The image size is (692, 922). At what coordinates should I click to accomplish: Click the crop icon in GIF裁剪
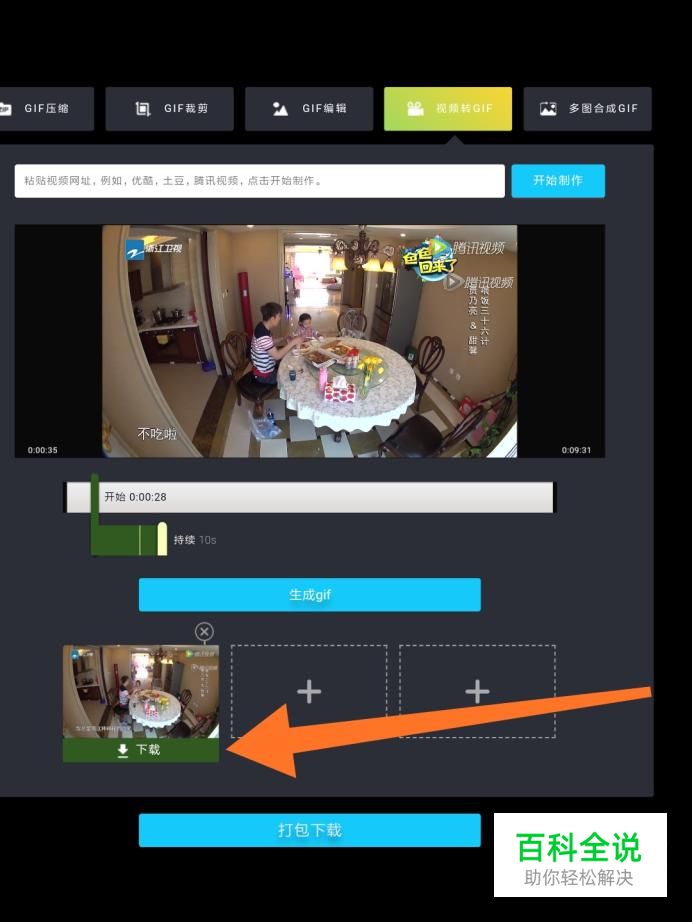143,109
